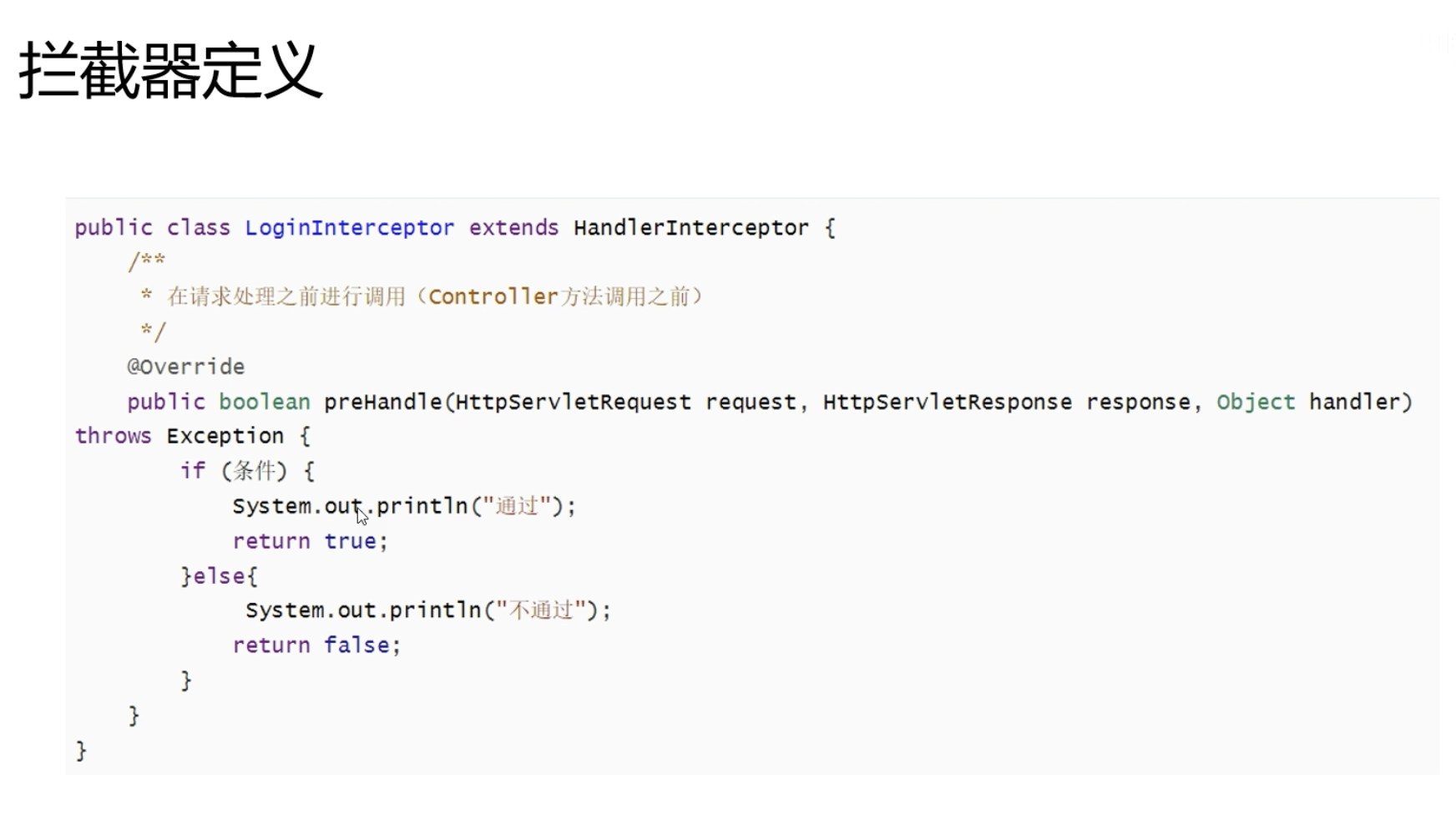The width and height of the screenshot is (1456, 815).
Task: Click the HandlerInterceptor type name
Action: coord(690,228)
